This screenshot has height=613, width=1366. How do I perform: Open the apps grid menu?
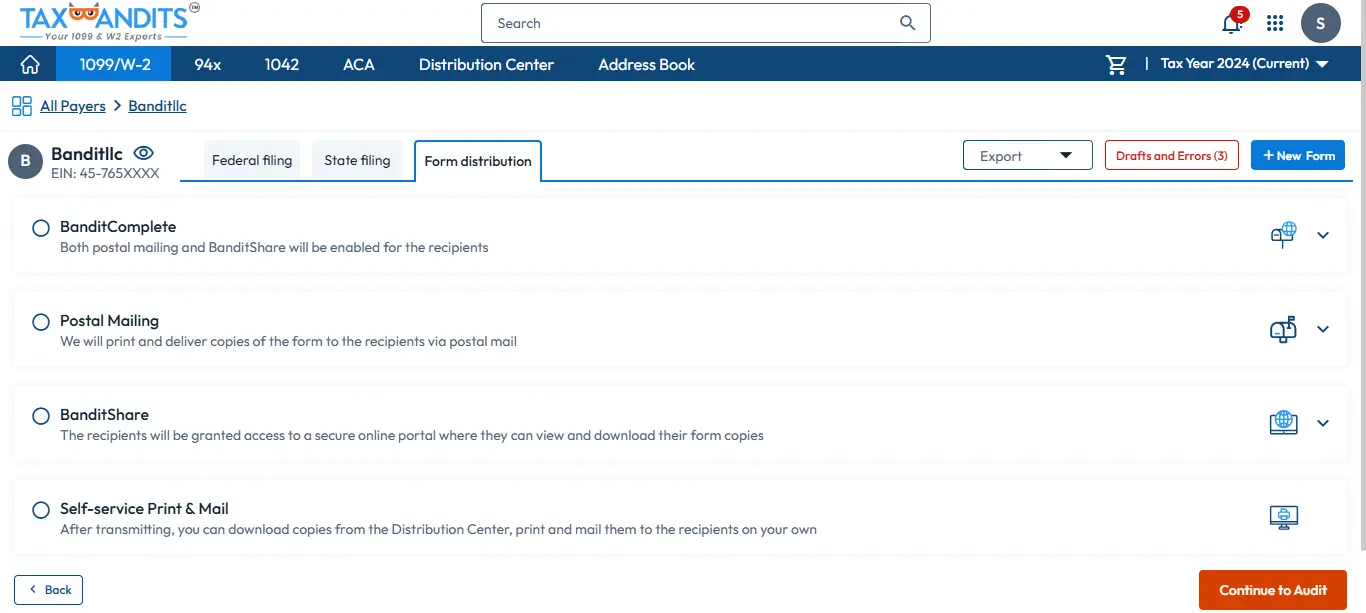(x=1275, y=23)
